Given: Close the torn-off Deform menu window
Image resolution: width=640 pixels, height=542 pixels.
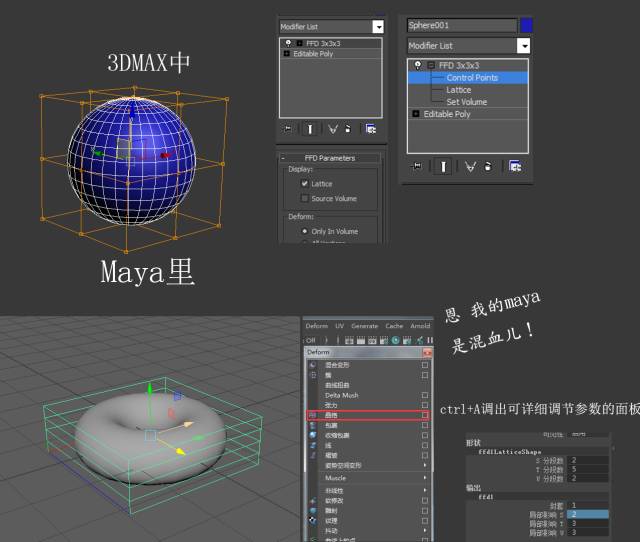Looking at the screenshot, I should click(x=427, y=352).
